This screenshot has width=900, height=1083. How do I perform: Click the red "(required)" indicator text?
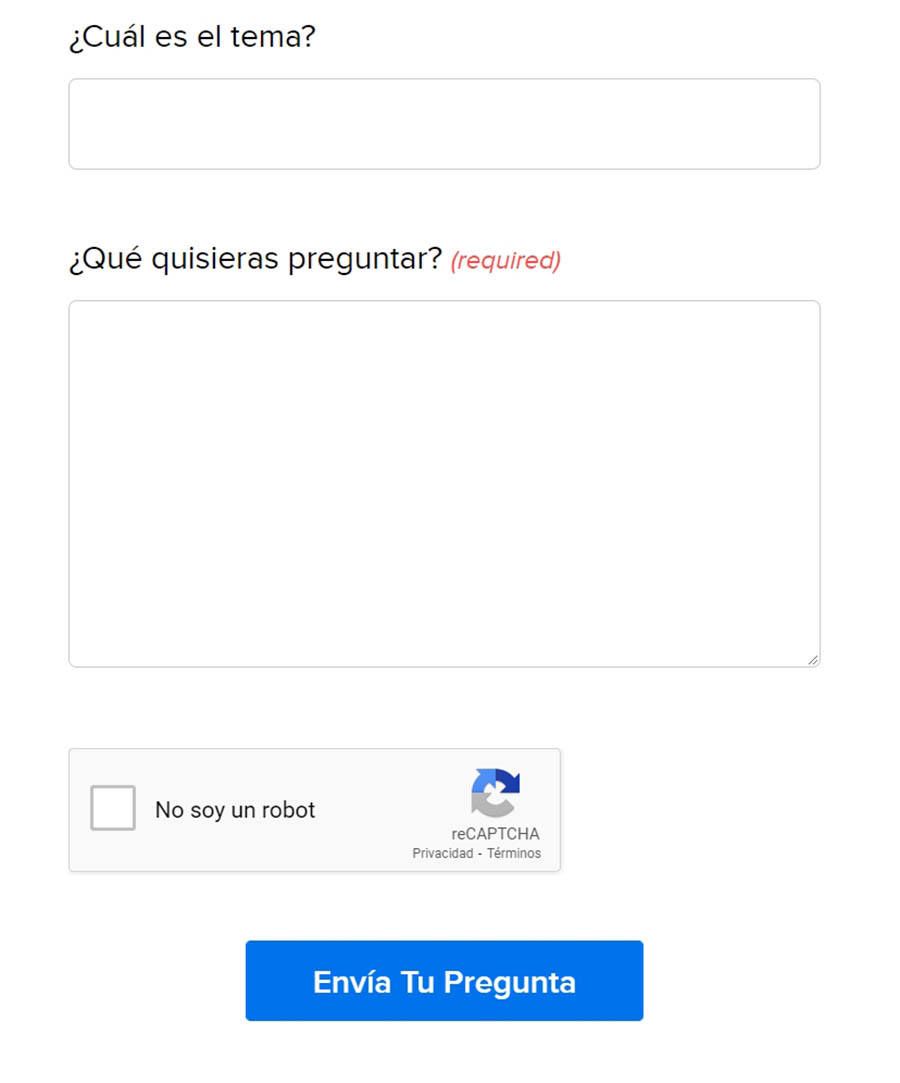tap(505, 261)
